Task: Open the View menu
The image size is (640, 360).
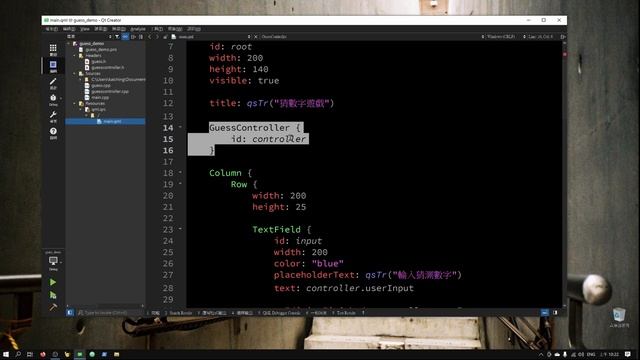Action: coord(84,29)
